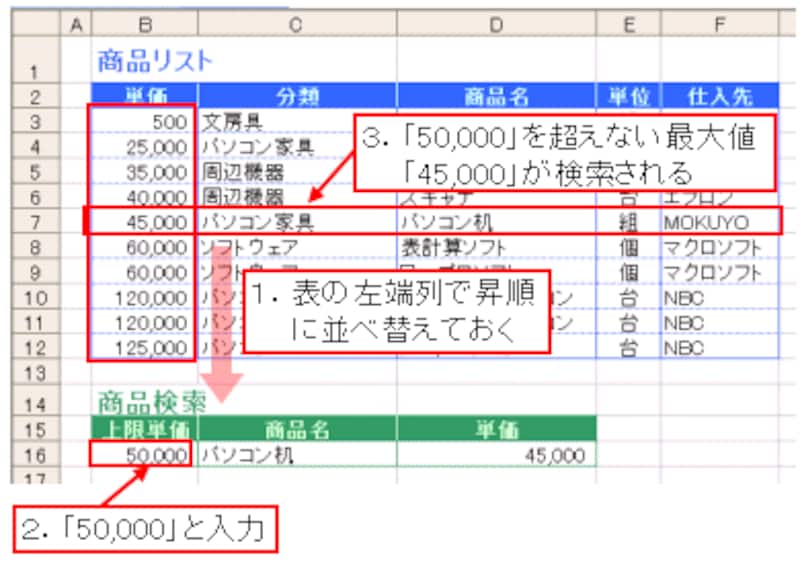Viewport: 800px width, 564px height.
Task: Select the 45,000 cell in row 7
Action: pyautogui.click(x=143, y=221)
